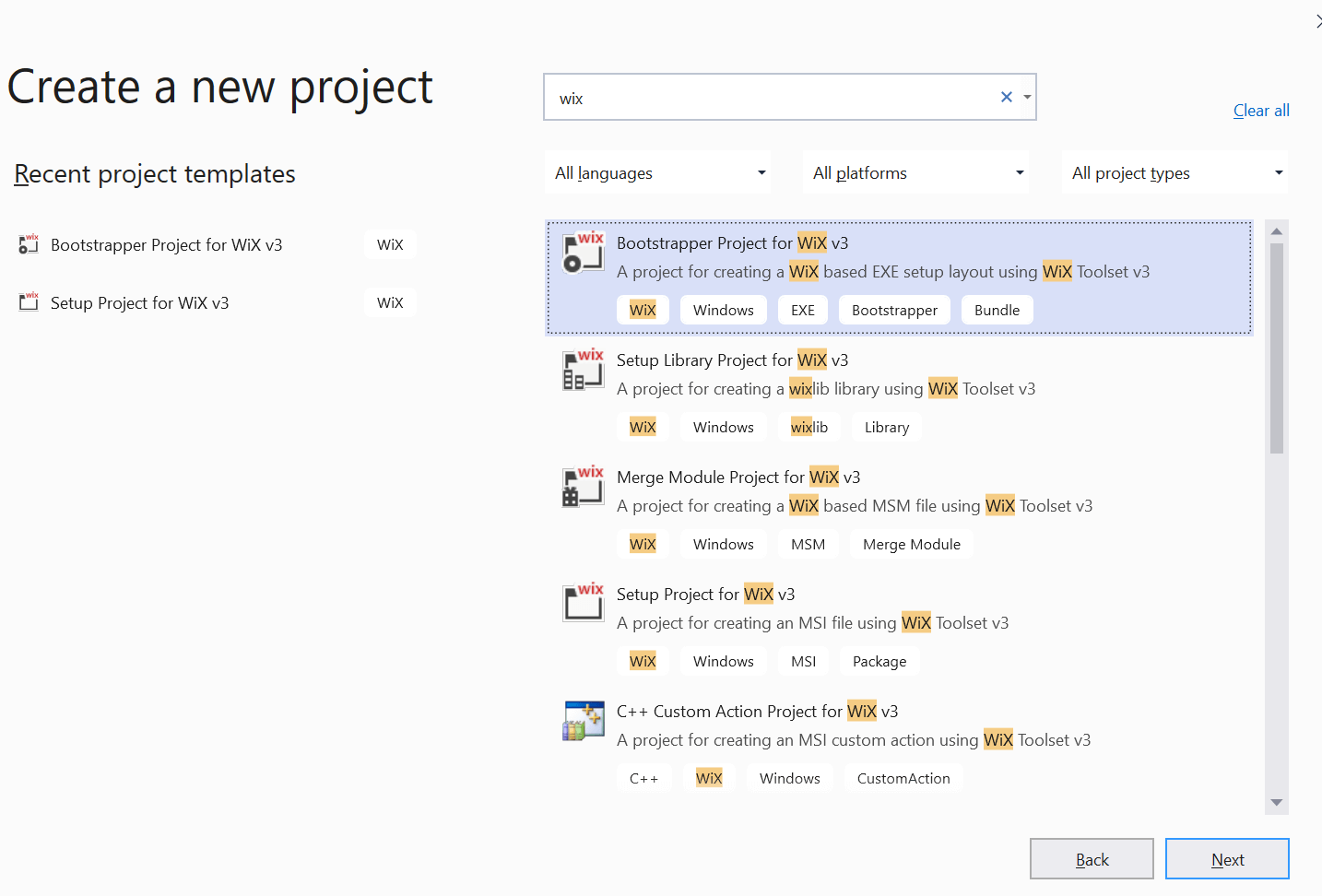Viewport: 1322px width, 896px height.
Task: Expand the search history dropdown arrow
Action: (x=1027, y=97)
